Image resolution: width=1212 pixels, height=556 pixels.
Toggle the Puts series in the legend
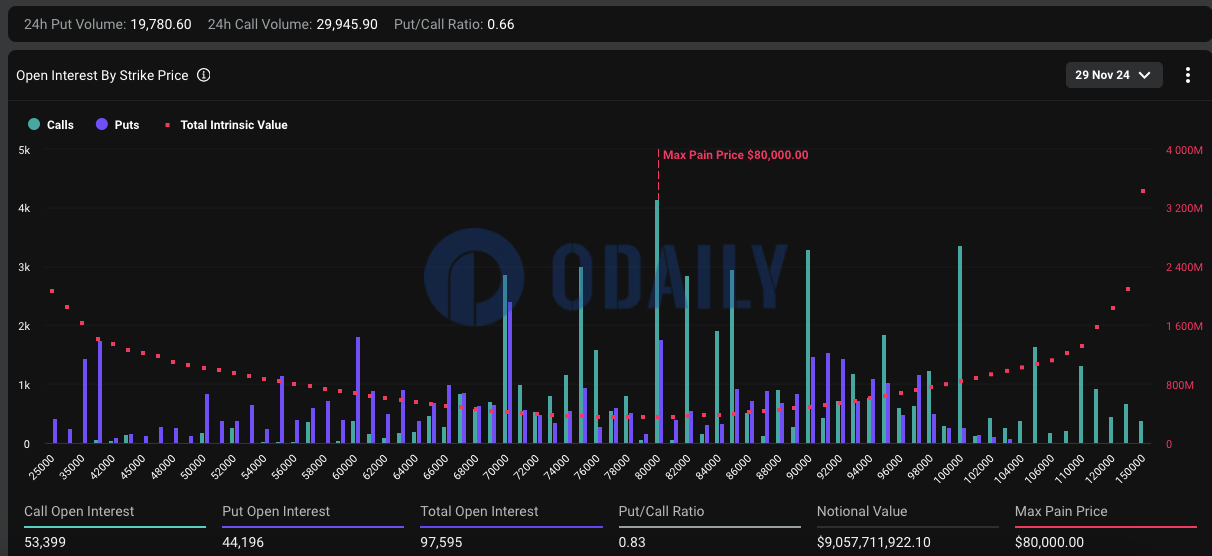(x=118, y=125)
